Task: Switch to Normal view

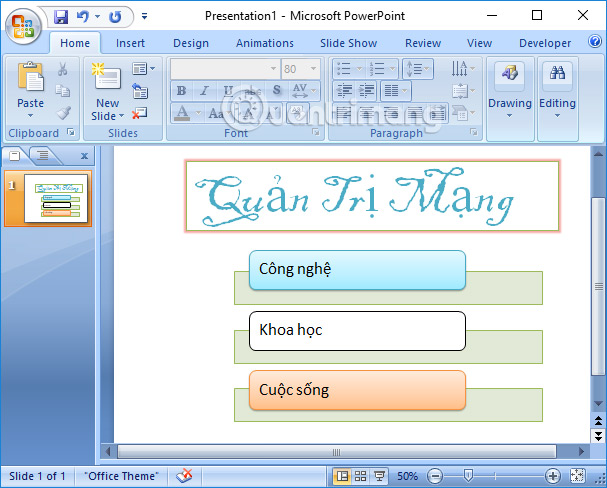Action: [342, 476]
